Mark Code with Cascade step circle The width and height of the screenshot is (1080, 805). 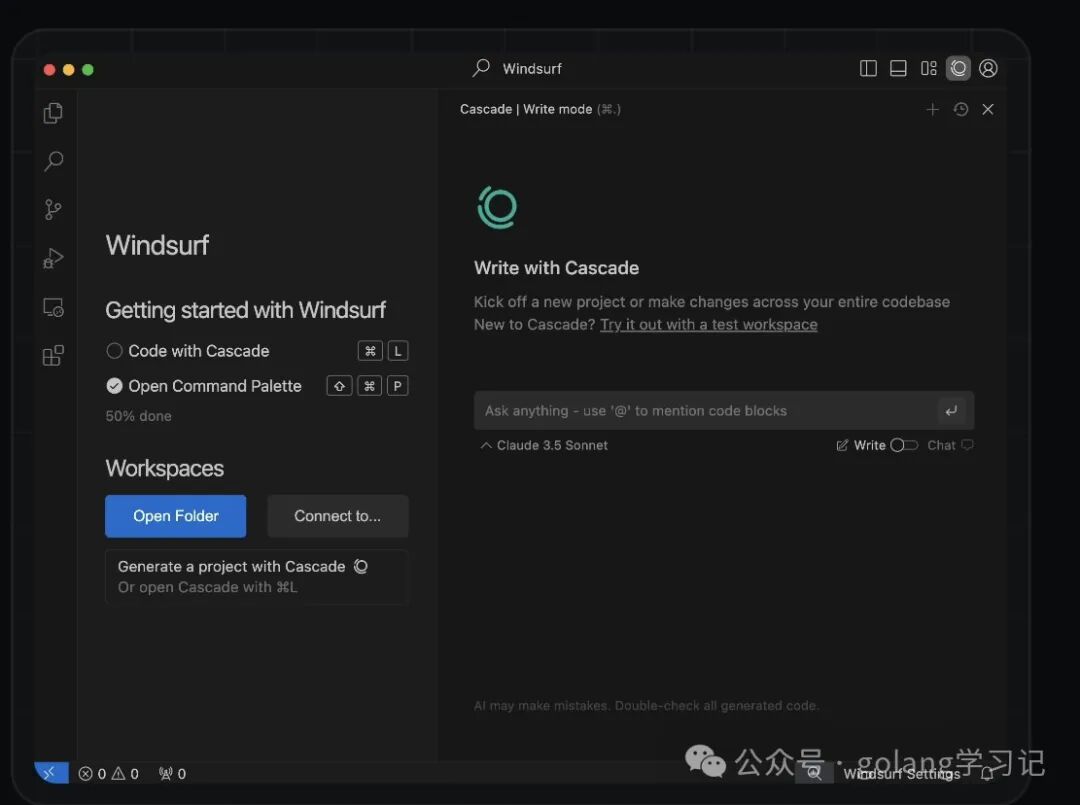pos(114,351)
